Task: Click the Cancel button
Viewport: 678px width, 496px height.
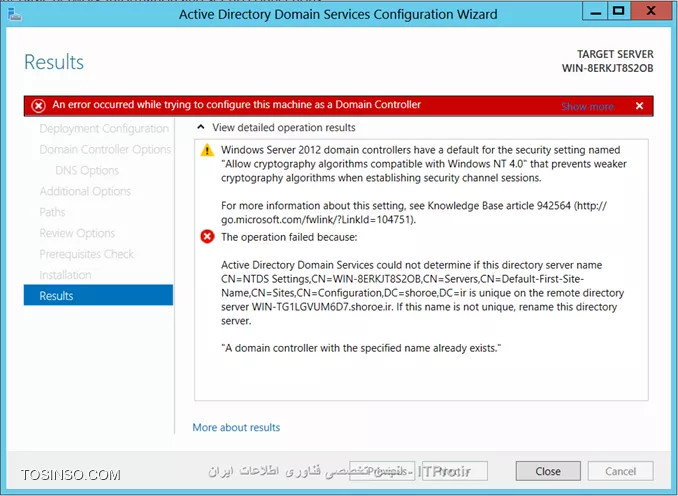Action: (620, 471)
